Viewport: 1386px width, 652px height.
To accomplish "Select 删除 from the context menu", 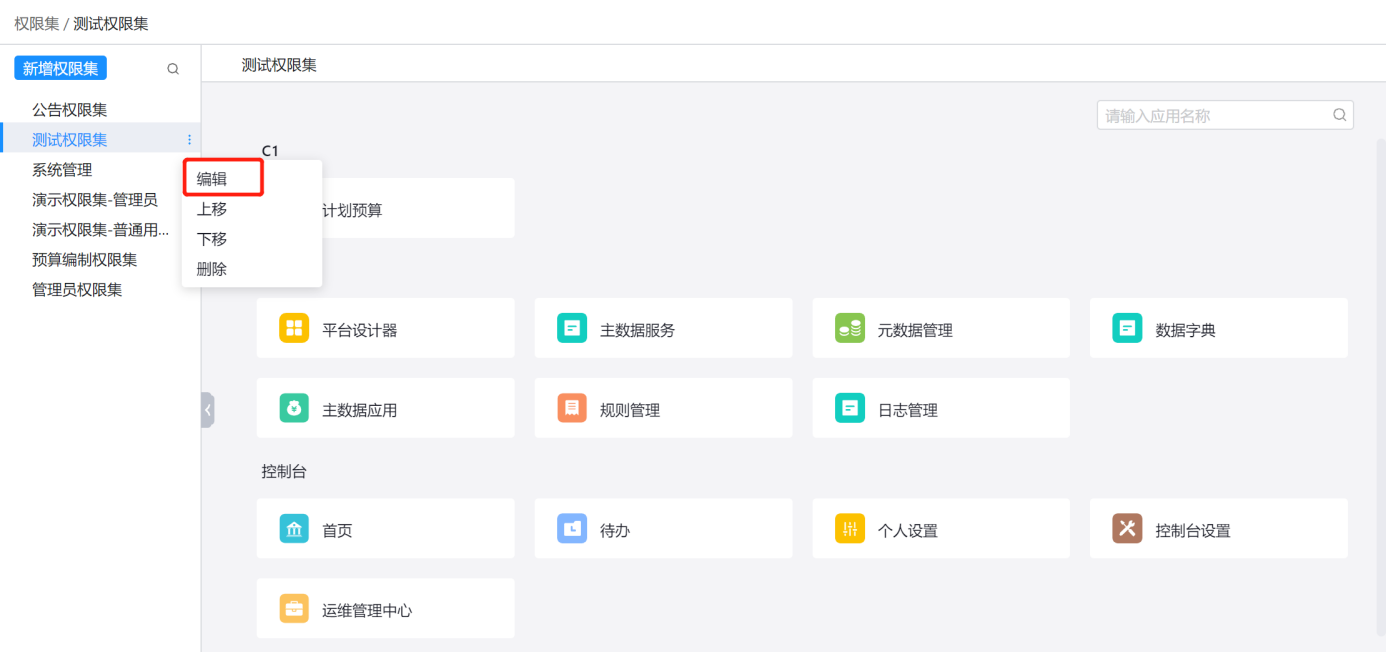I will 212,269.
